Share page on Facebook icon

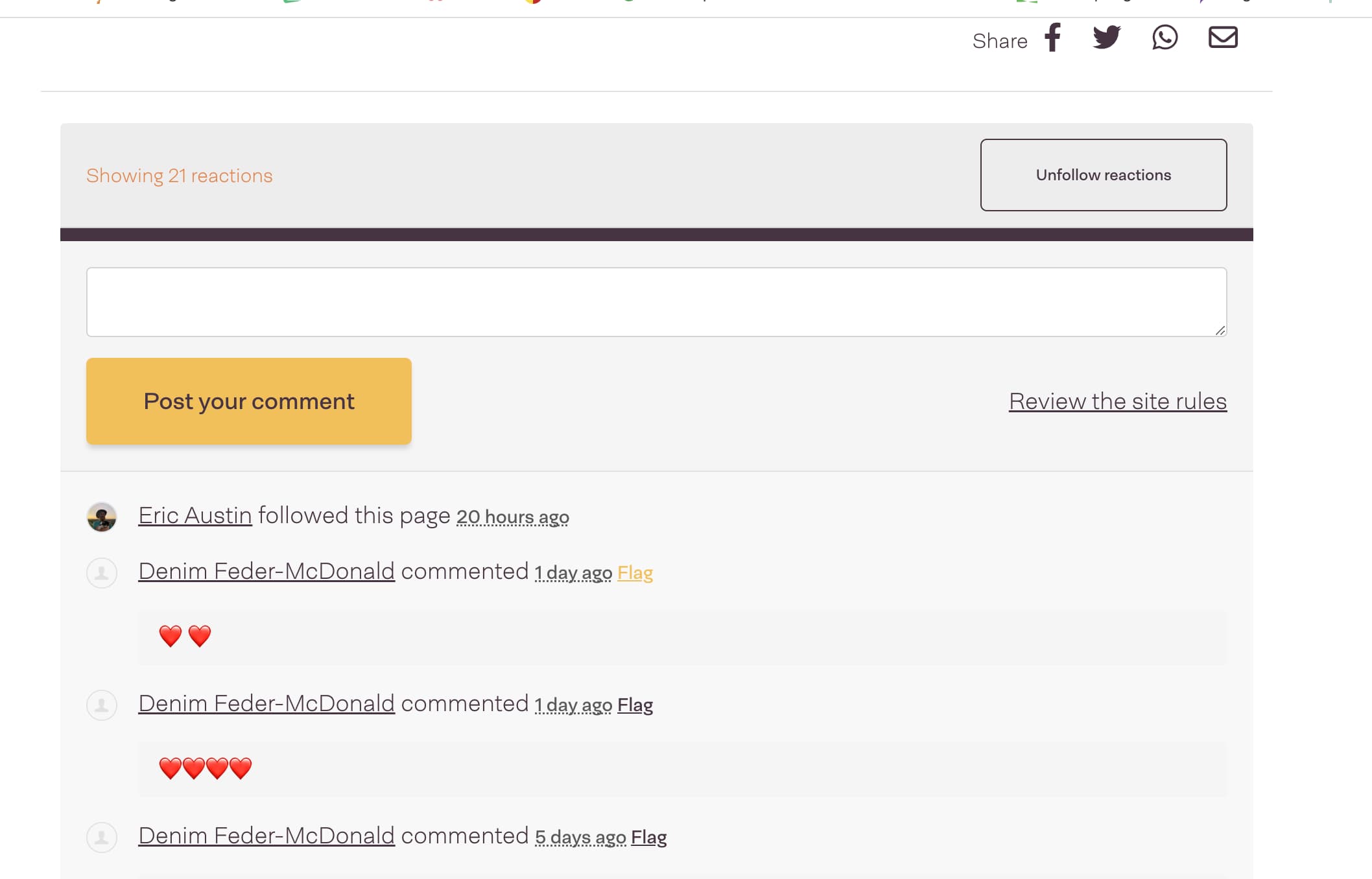(1053, 38)
